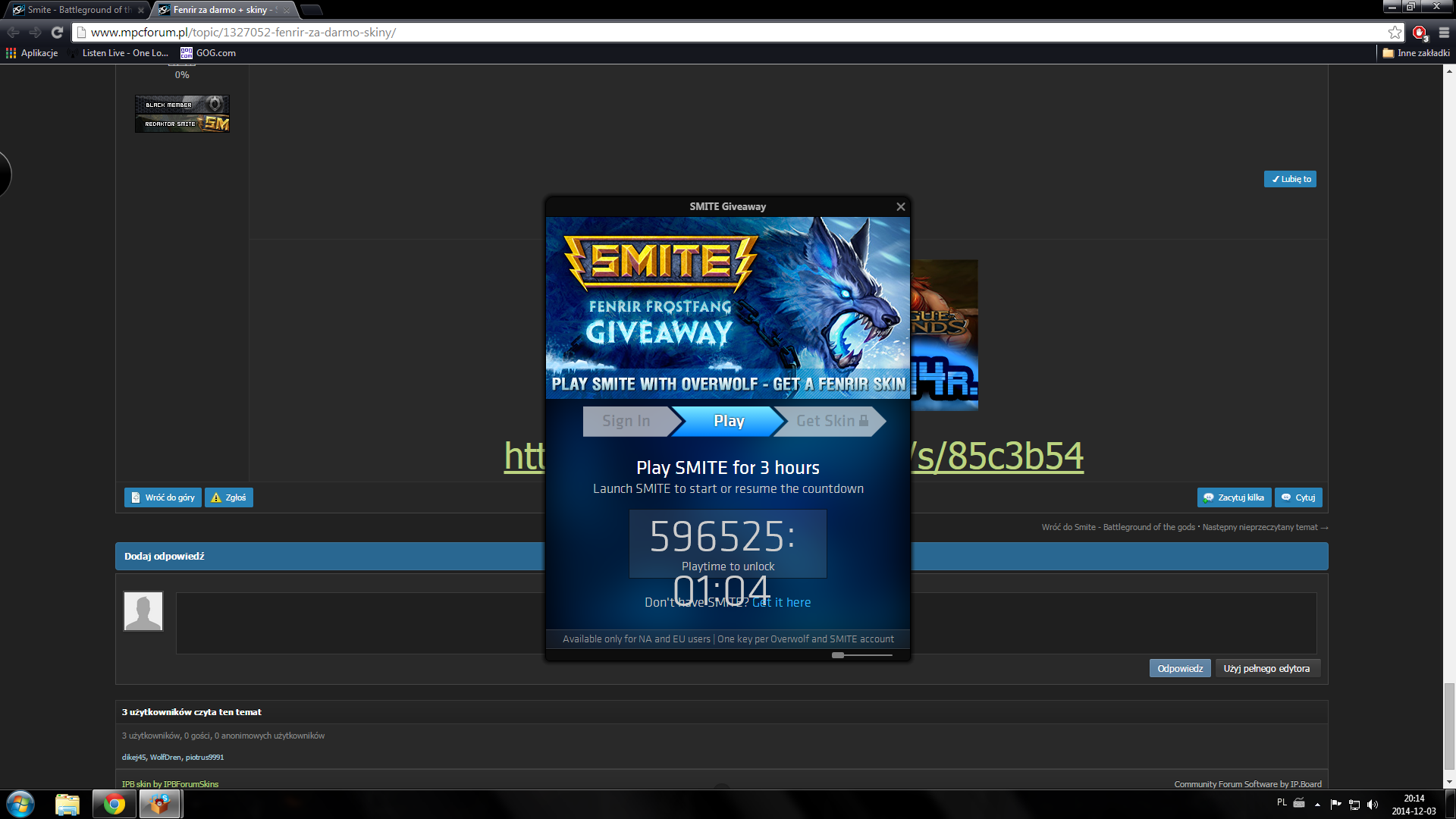Open the Inne zakładki bookmarks folder
The width and height of the screenshot is (1456, 819).
[1416, 53]
